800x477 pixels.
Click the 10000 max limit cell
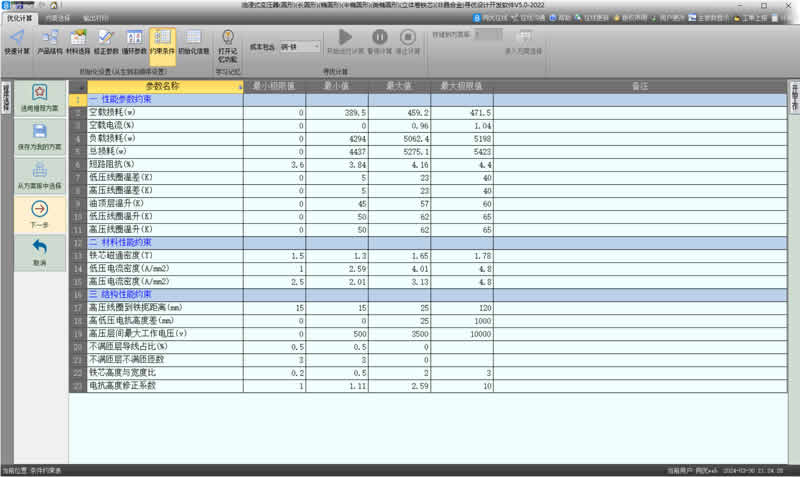pyautogui.click(x=462, y=334)
